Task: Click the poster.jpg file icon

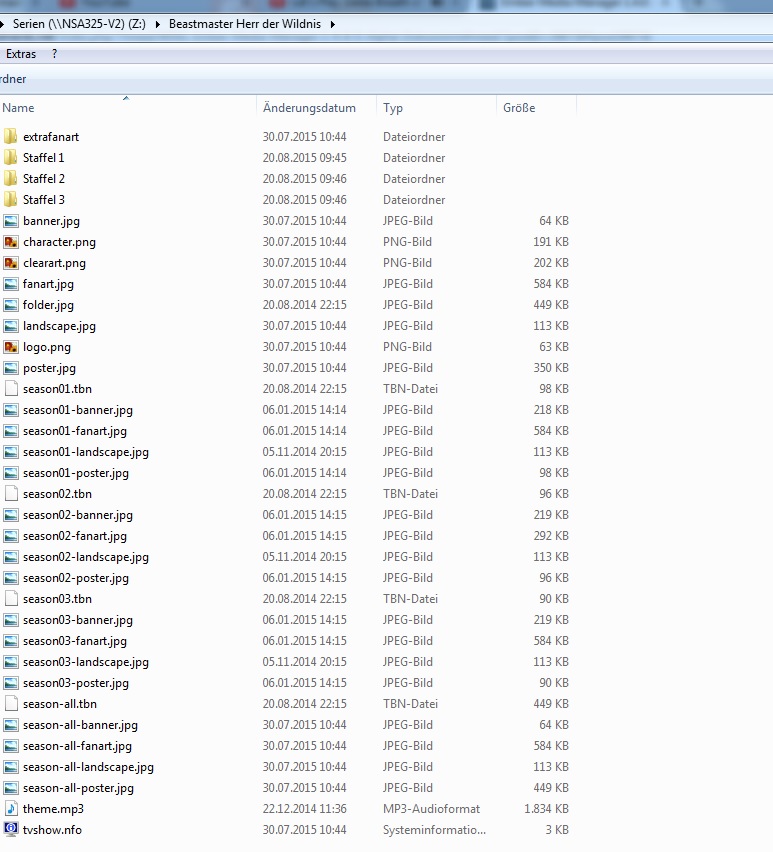Action: pyautogui.click(x=10, y=368)
